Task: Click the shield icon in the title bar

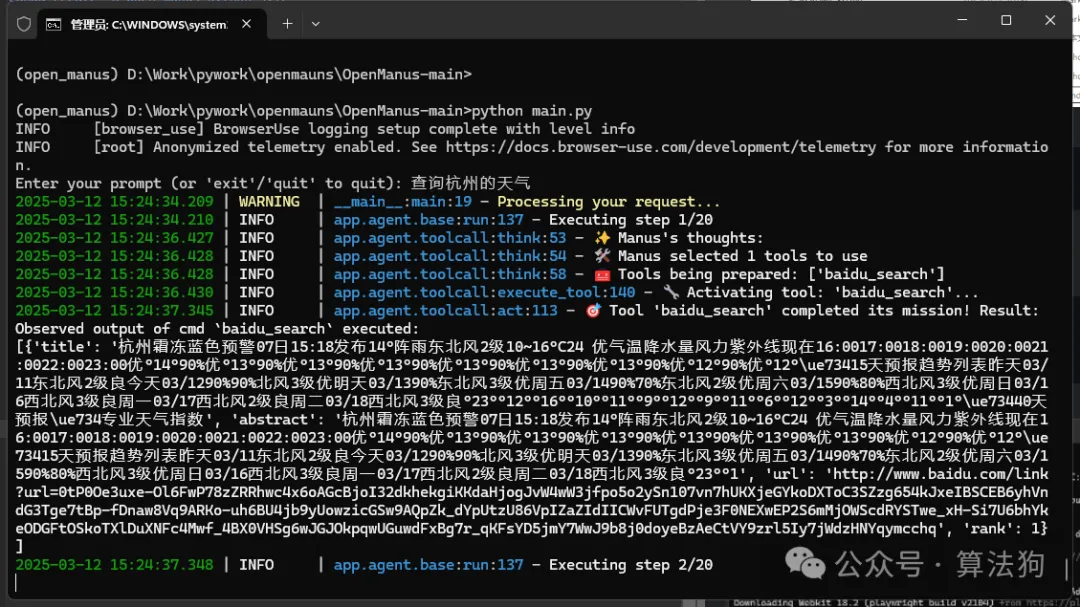Action: tap(24, 24)
